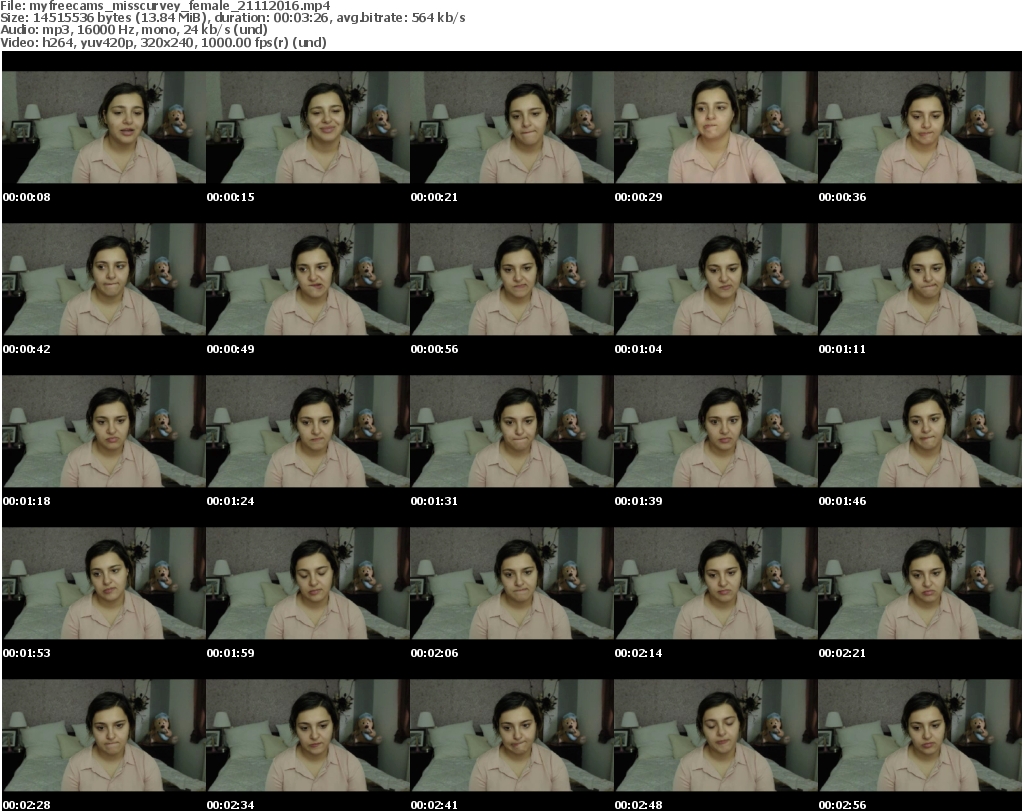
Task: Click the timestamp label 00:00:15
Action: click(x=231, y=197)
